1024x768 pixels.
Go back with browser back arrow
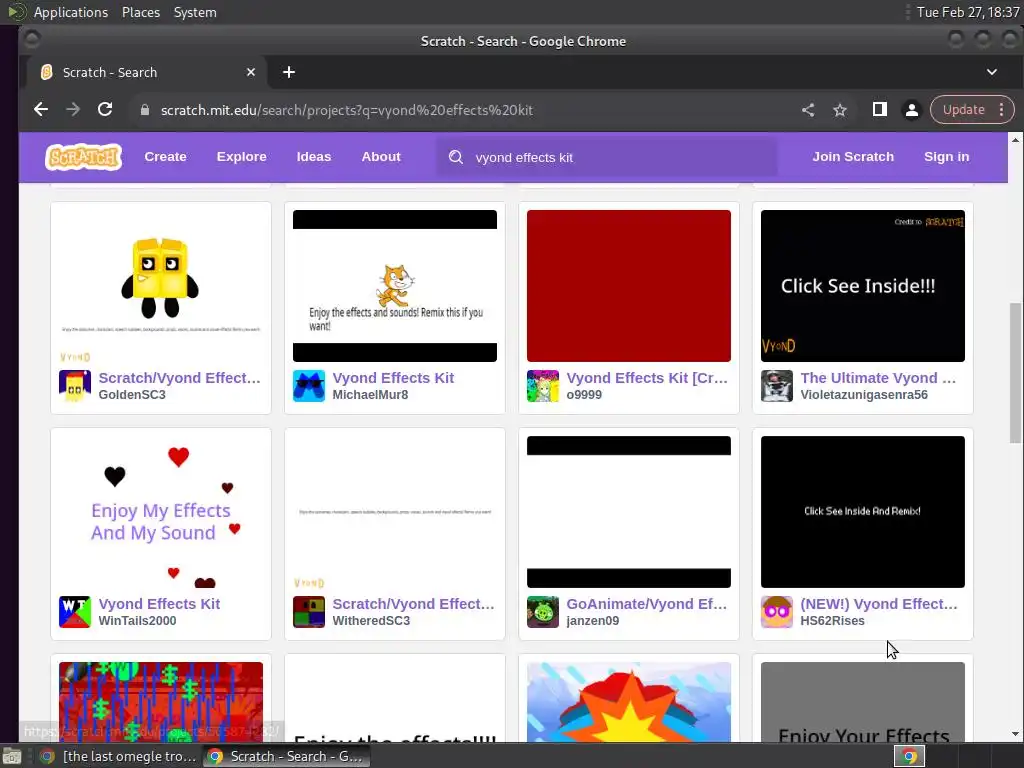coord(41,110)
